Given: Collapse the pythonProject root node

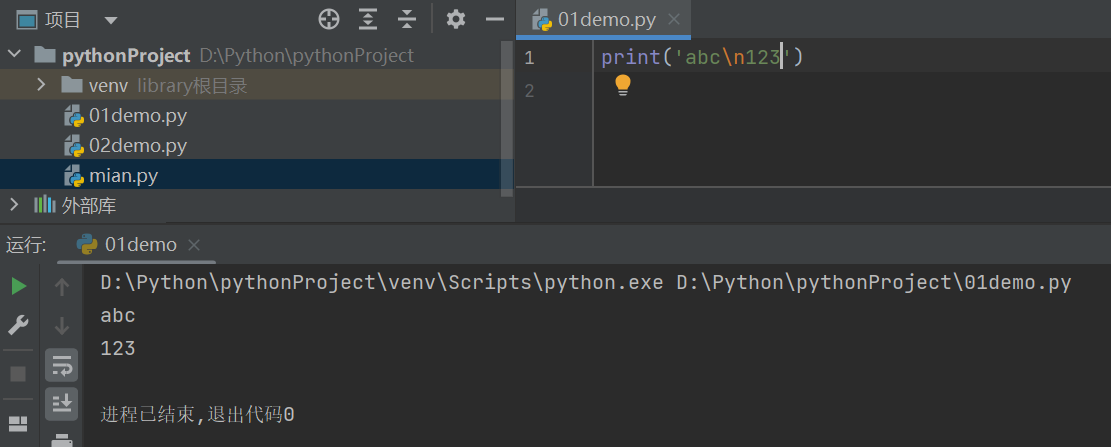Looking at the screenshot, I should click(x=13, y=55).
